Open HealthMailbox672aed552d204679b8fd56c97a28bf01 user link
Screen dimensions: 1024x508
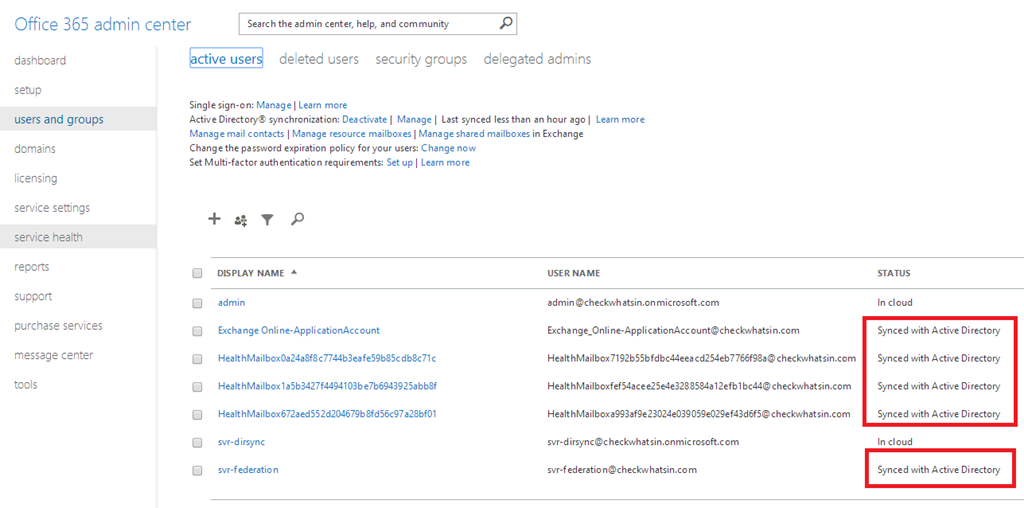tap(327, 414)
